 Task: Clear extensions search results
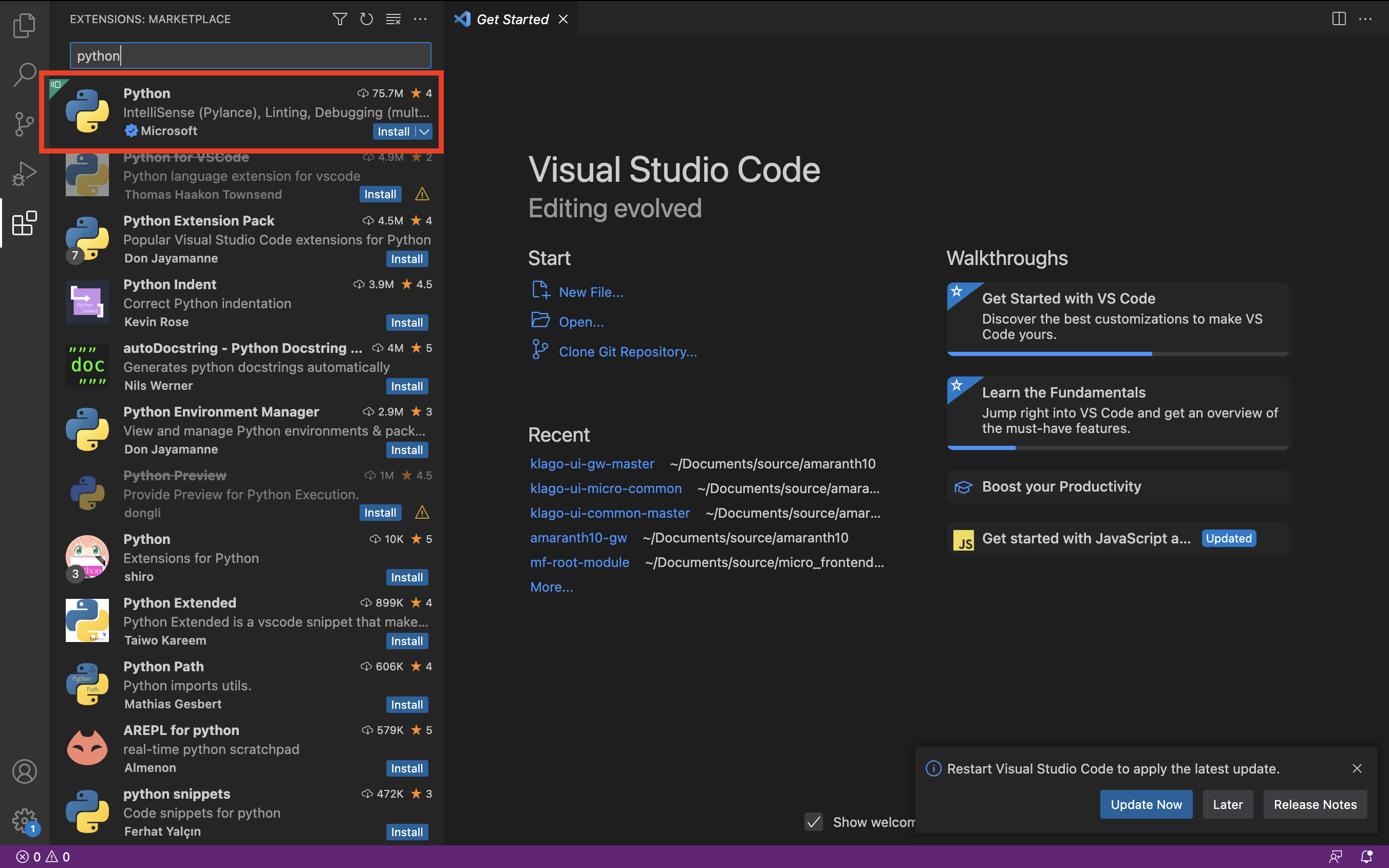coord(393,20)
